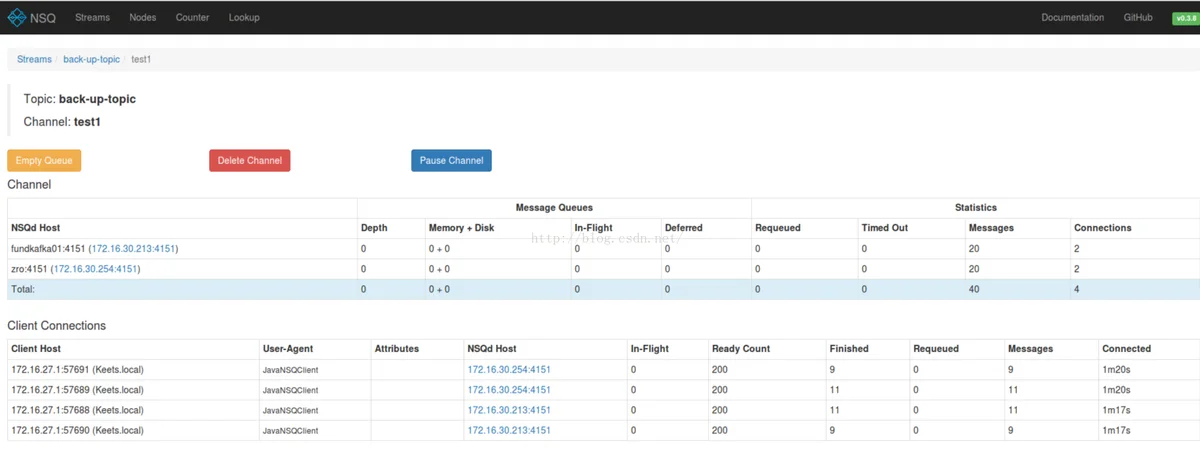Screen dimensions: 1200x461
Task: Click the NSQ logo icon
Action: tap(17, 17)
